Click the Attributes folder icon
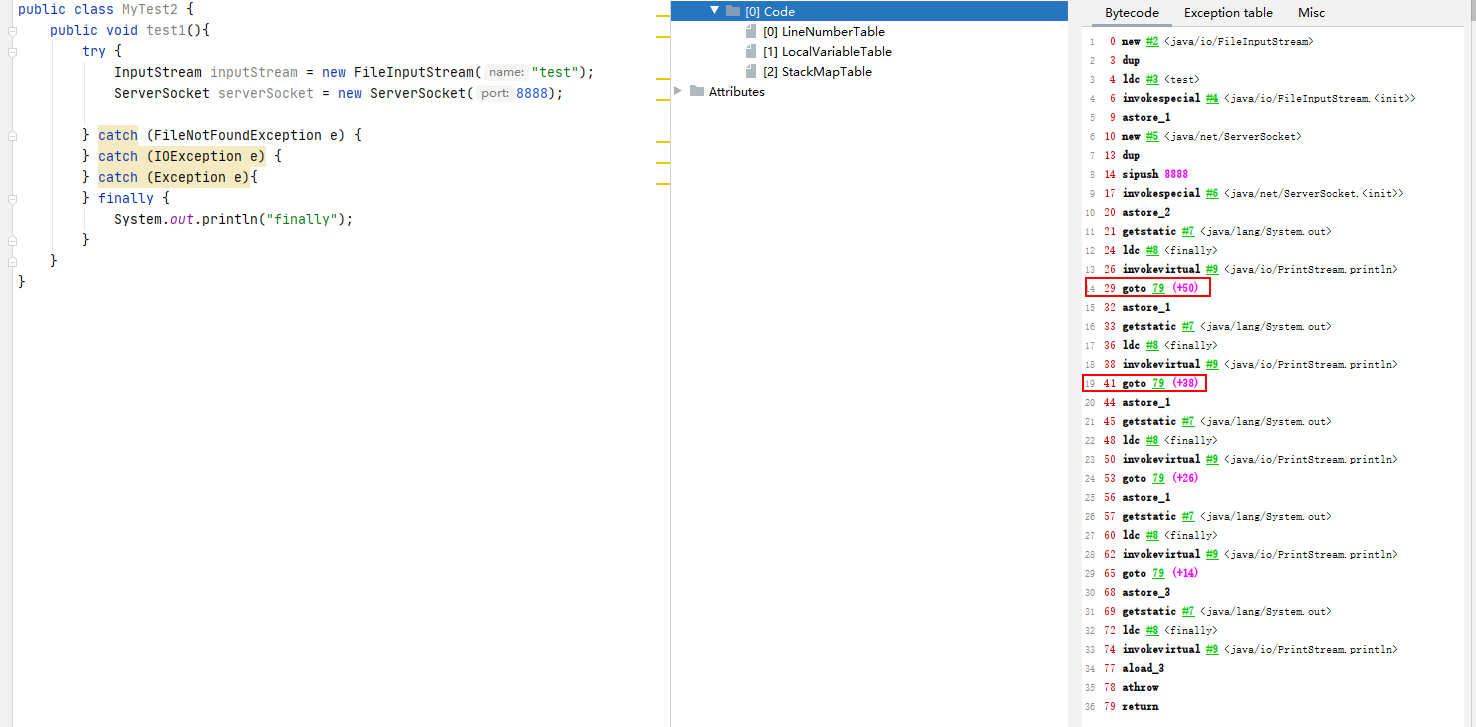The width and height of the screenshot is (1476, 727). [697, 91]
